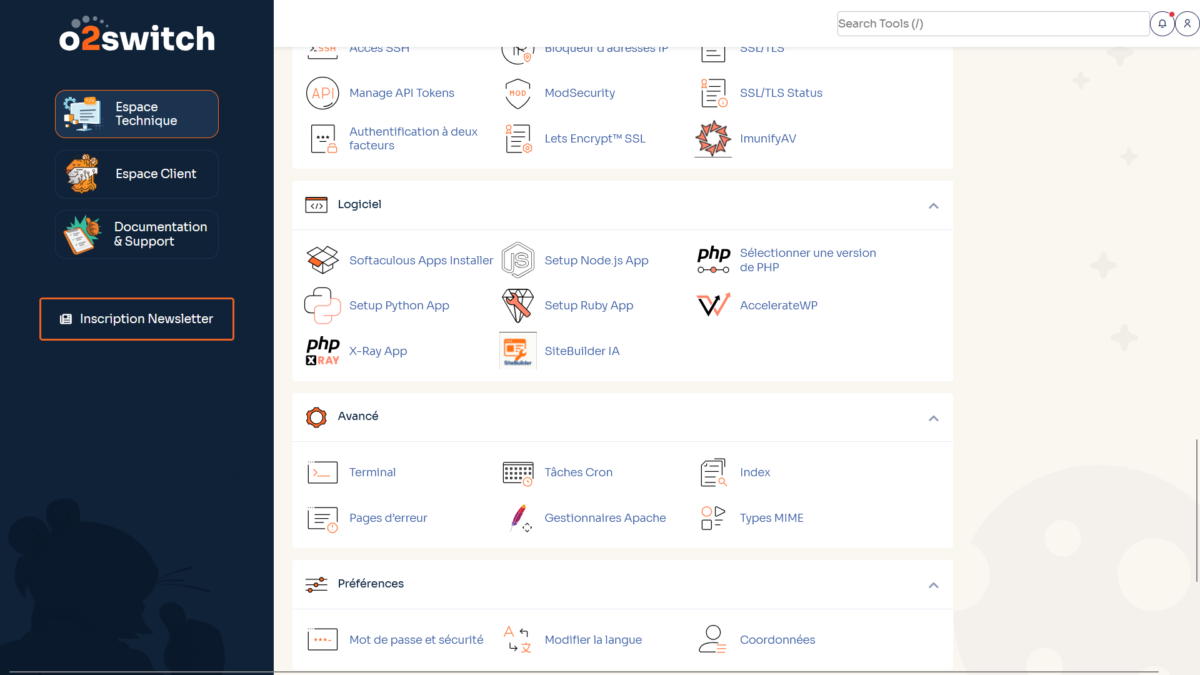Open the Manage API Tokens link
This screenshot has height=675, width=1200.
402,93
